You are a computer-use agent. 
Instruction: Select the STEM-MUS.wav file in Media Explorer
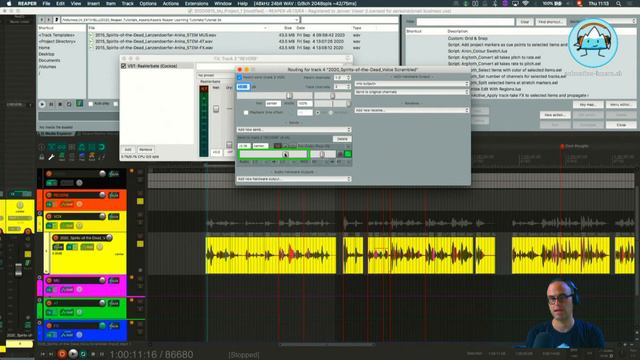[156, 35]
